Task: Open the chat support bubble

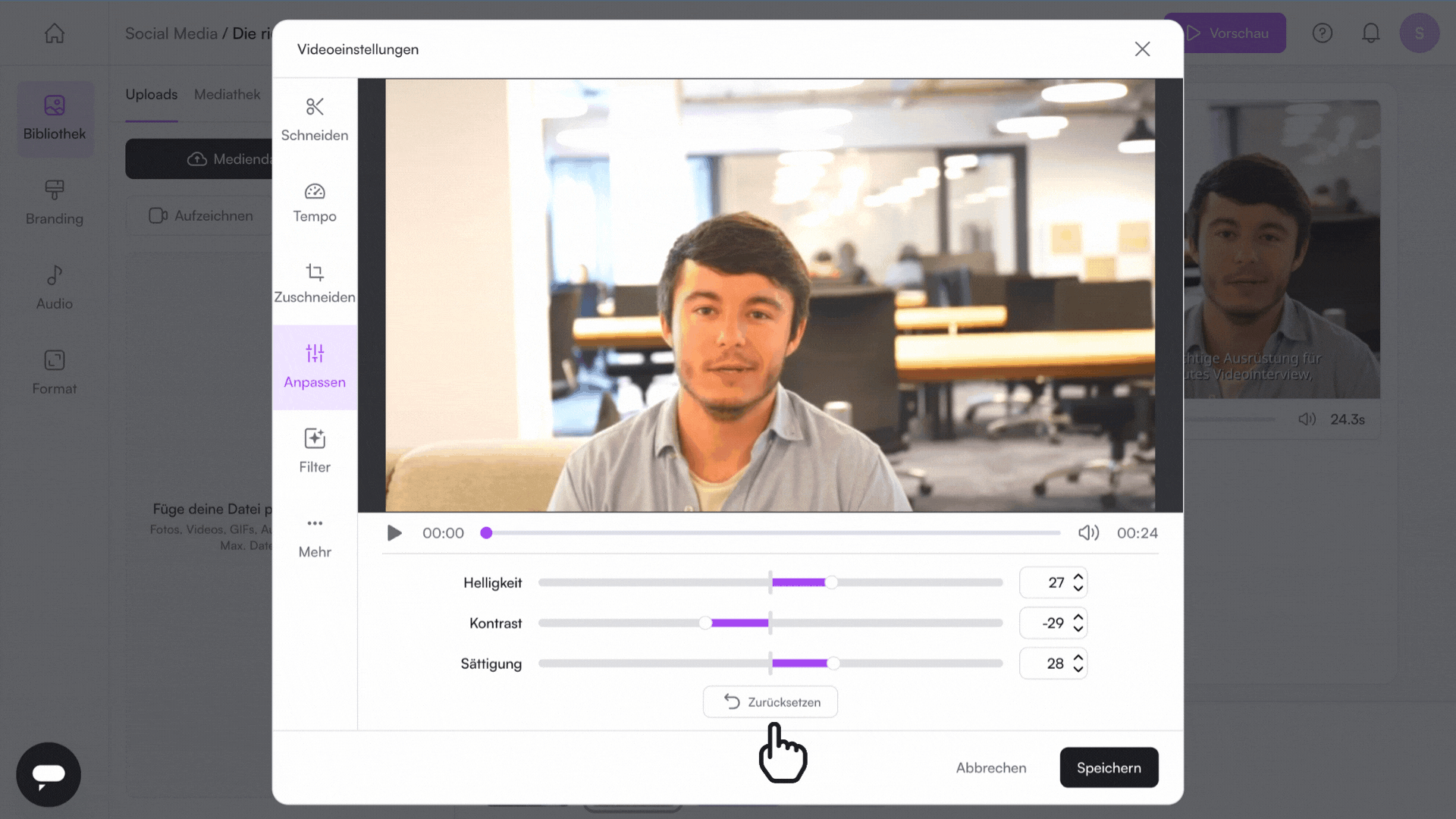Action: [49, 774]
